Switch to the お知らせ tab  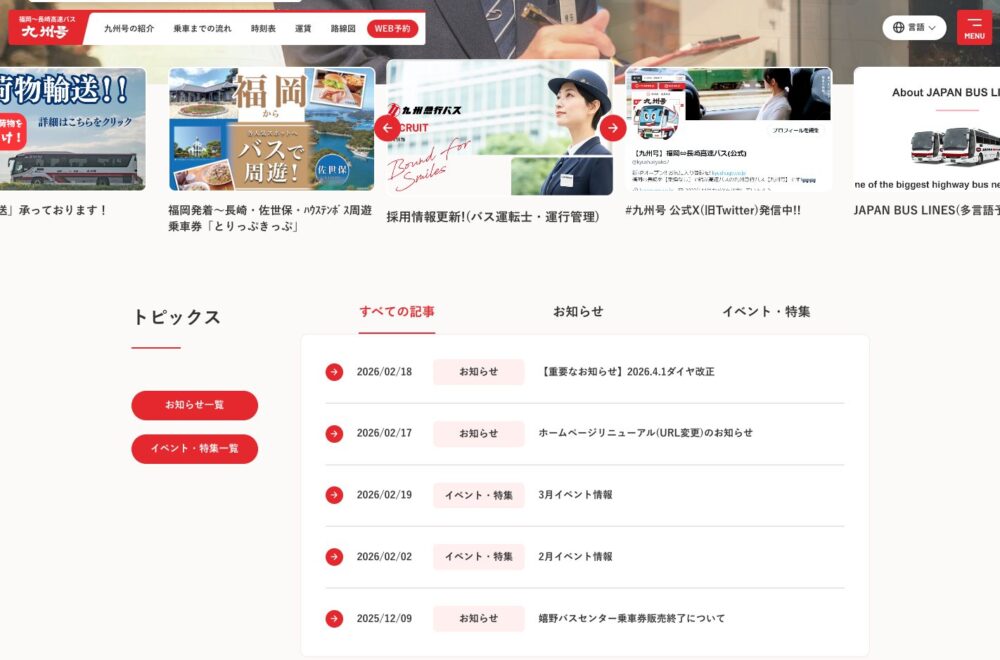(x=578, y=311)
